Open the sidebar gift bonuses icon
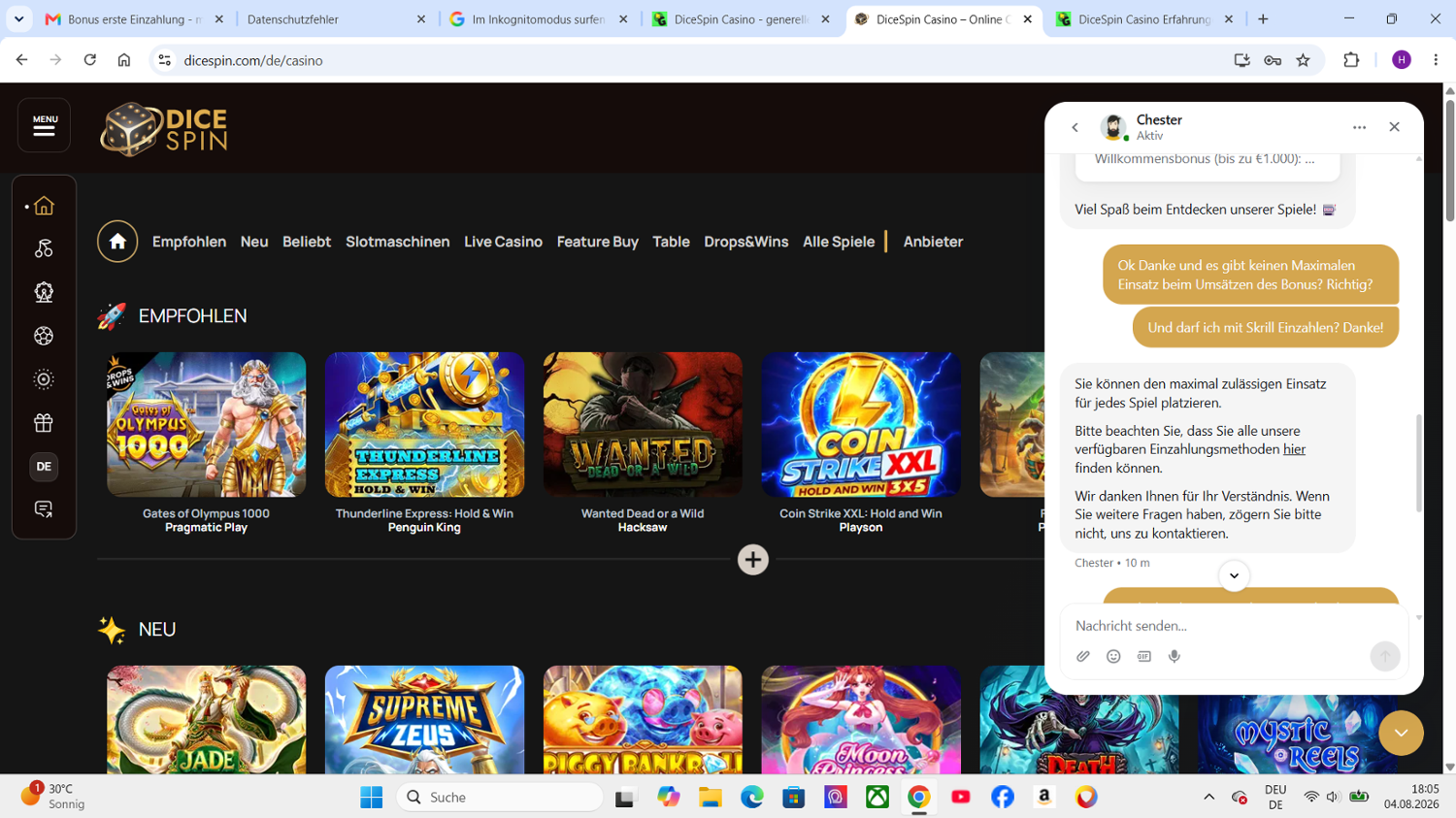1456x818 pixels. click(x=44, y=423)
